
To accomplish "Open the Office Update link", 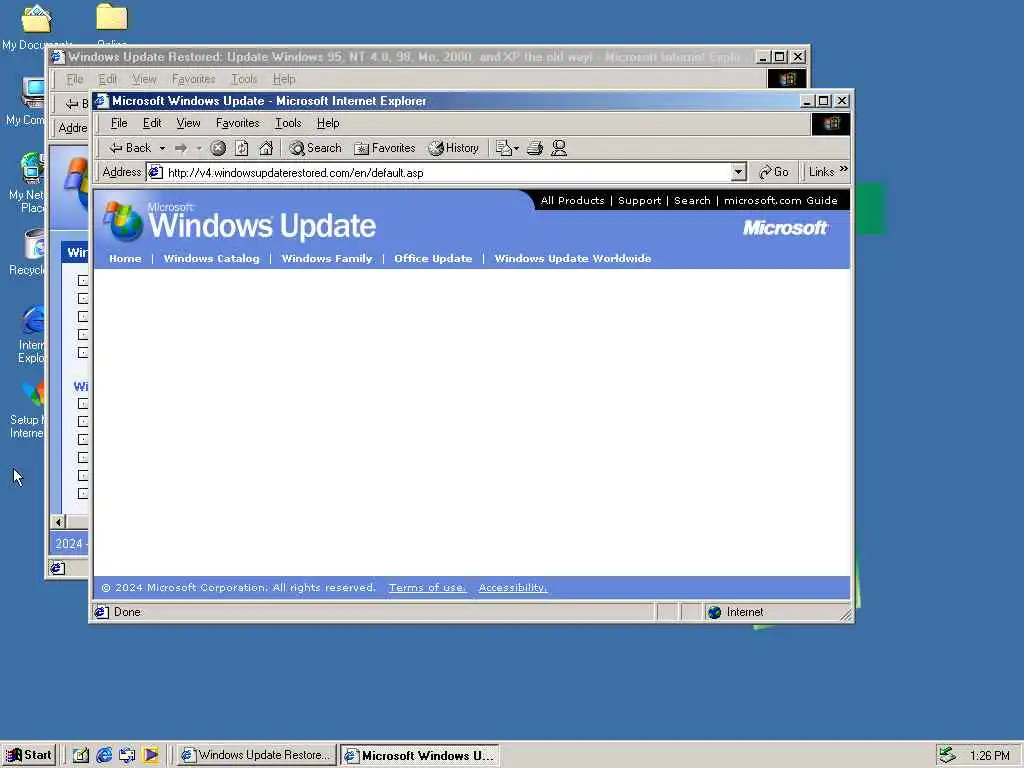I will coord(433,259).
